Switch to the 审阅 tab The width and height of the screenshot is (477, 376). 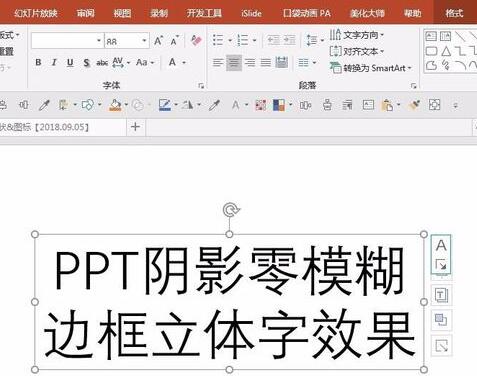point(86,13)
